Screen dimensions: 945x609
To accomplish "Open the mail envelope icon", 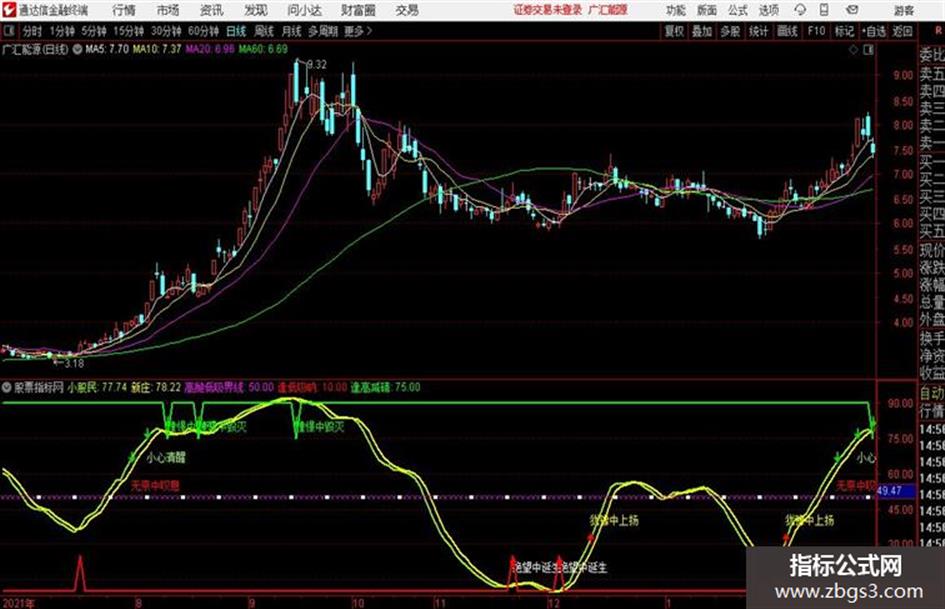I will pos(852,10).
